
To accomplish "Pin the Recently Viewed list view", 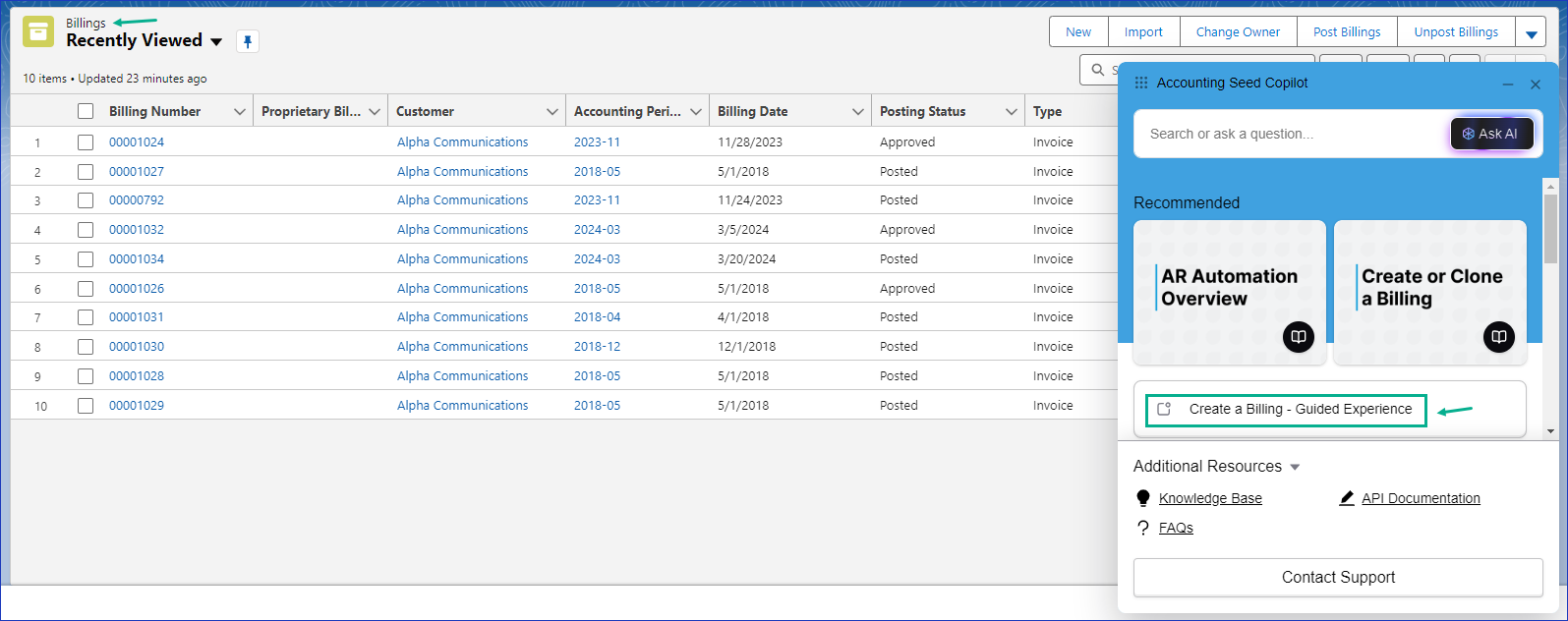I will [x=248, y=41].
